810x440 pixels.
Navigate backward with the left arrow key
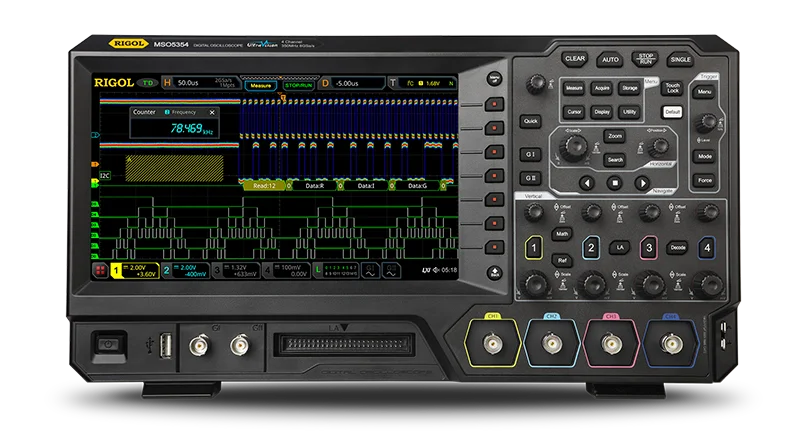click(586, 183)
